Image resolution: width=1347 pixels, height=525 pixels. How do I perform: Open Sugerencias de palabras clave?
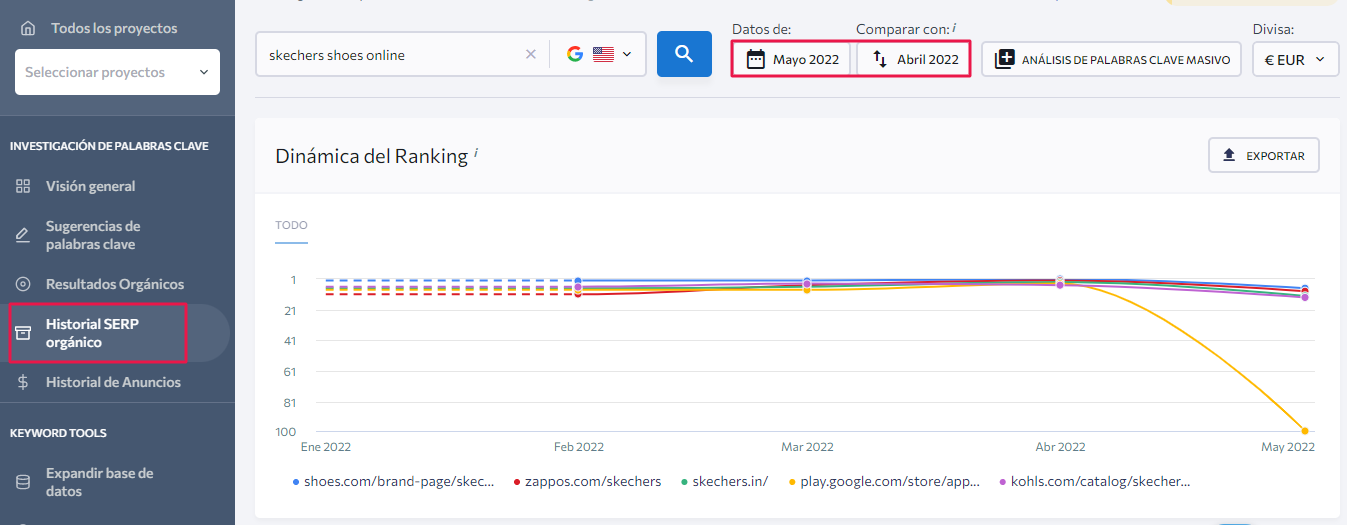pos(93,235)
